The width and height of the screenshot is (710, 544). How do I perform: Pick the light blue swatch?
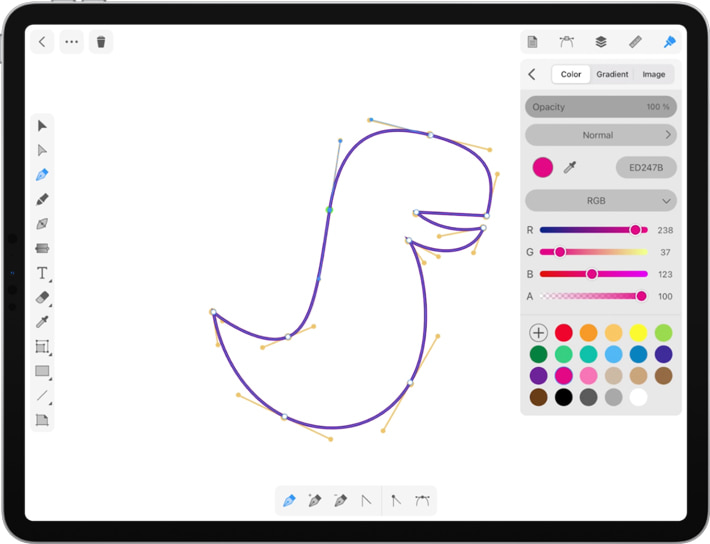[x=613, y=354]
